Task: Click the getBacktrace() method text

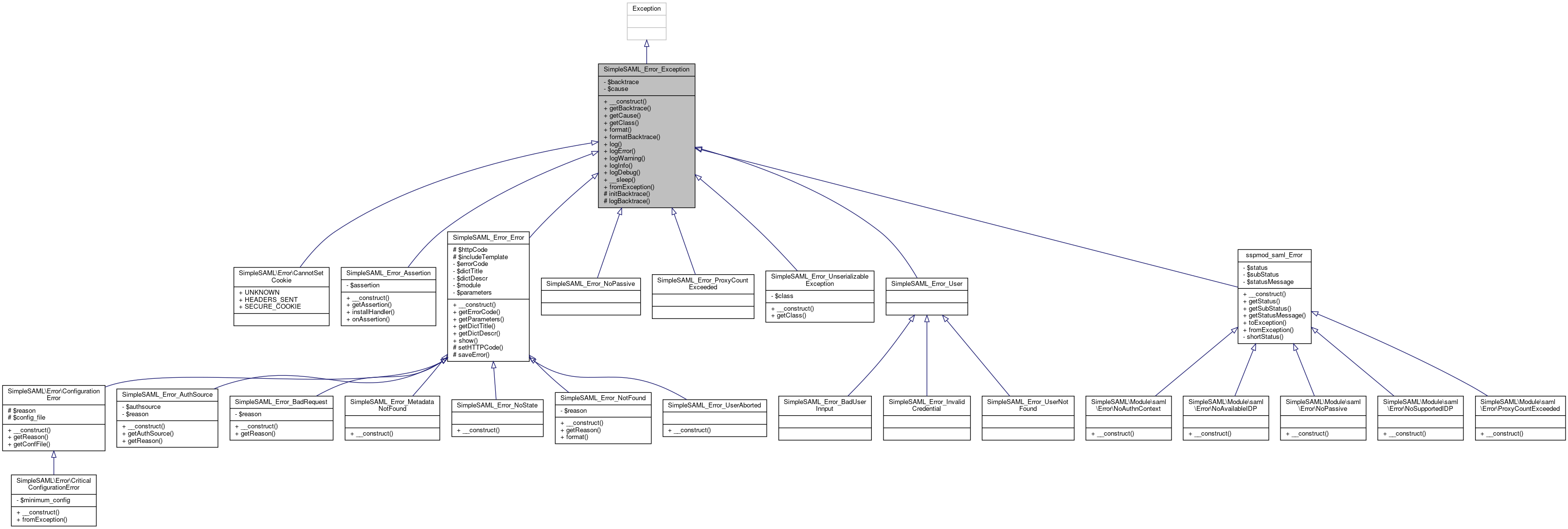Action: tap(627, 108)
